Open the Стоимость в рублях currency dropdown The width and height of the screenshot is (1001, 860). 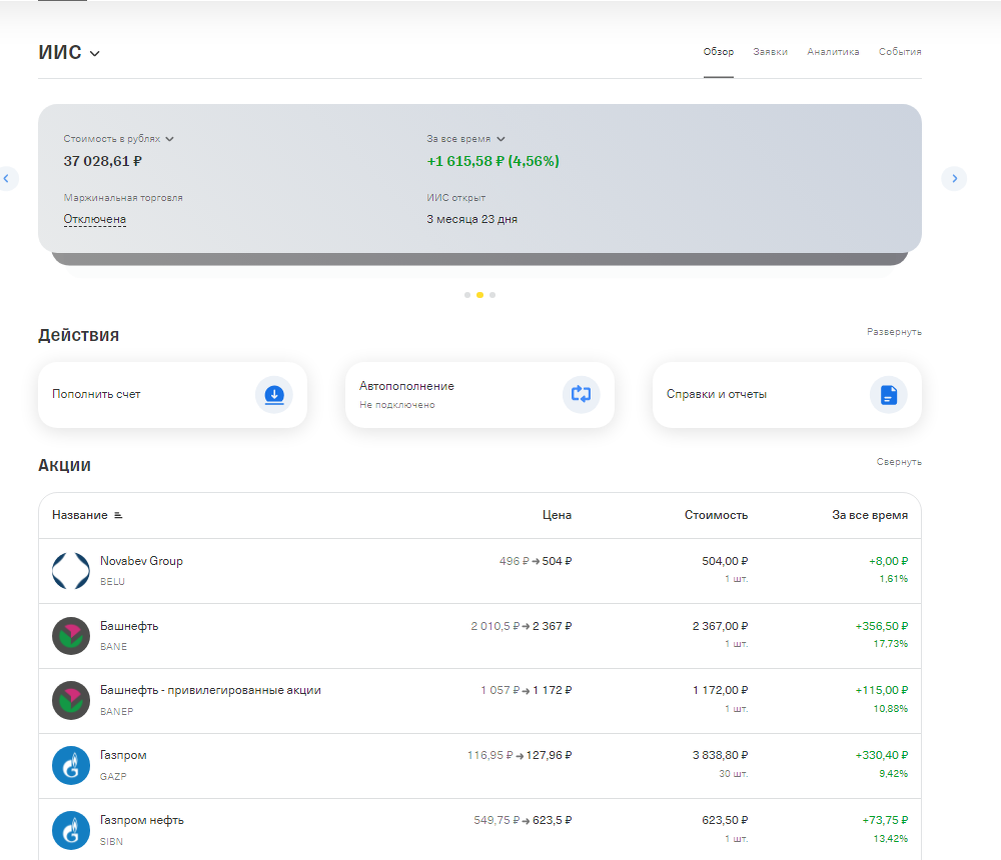pyautogui.click(x=119, y=139)
